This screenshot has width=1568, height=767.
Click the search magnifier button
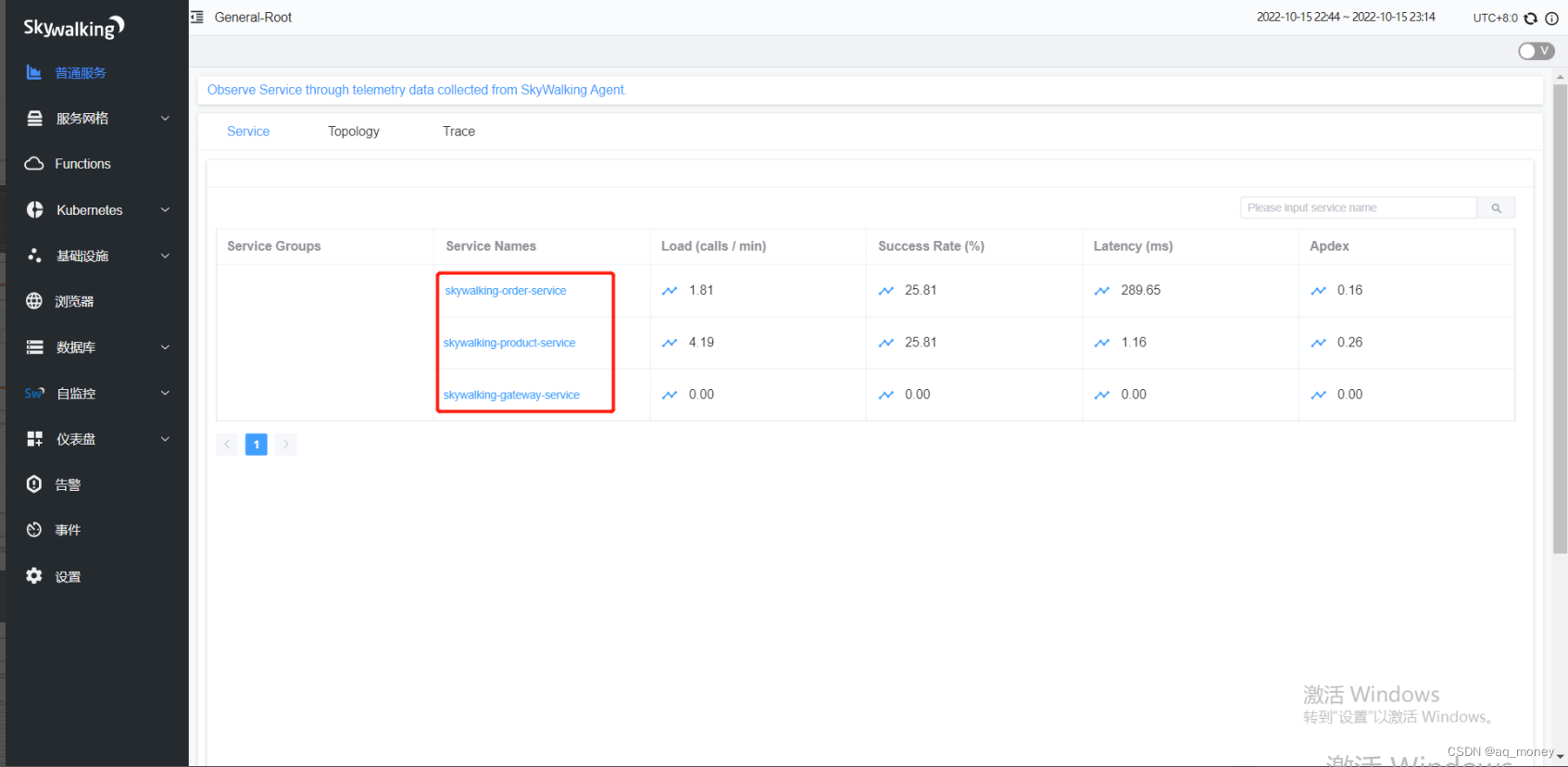1496,207
